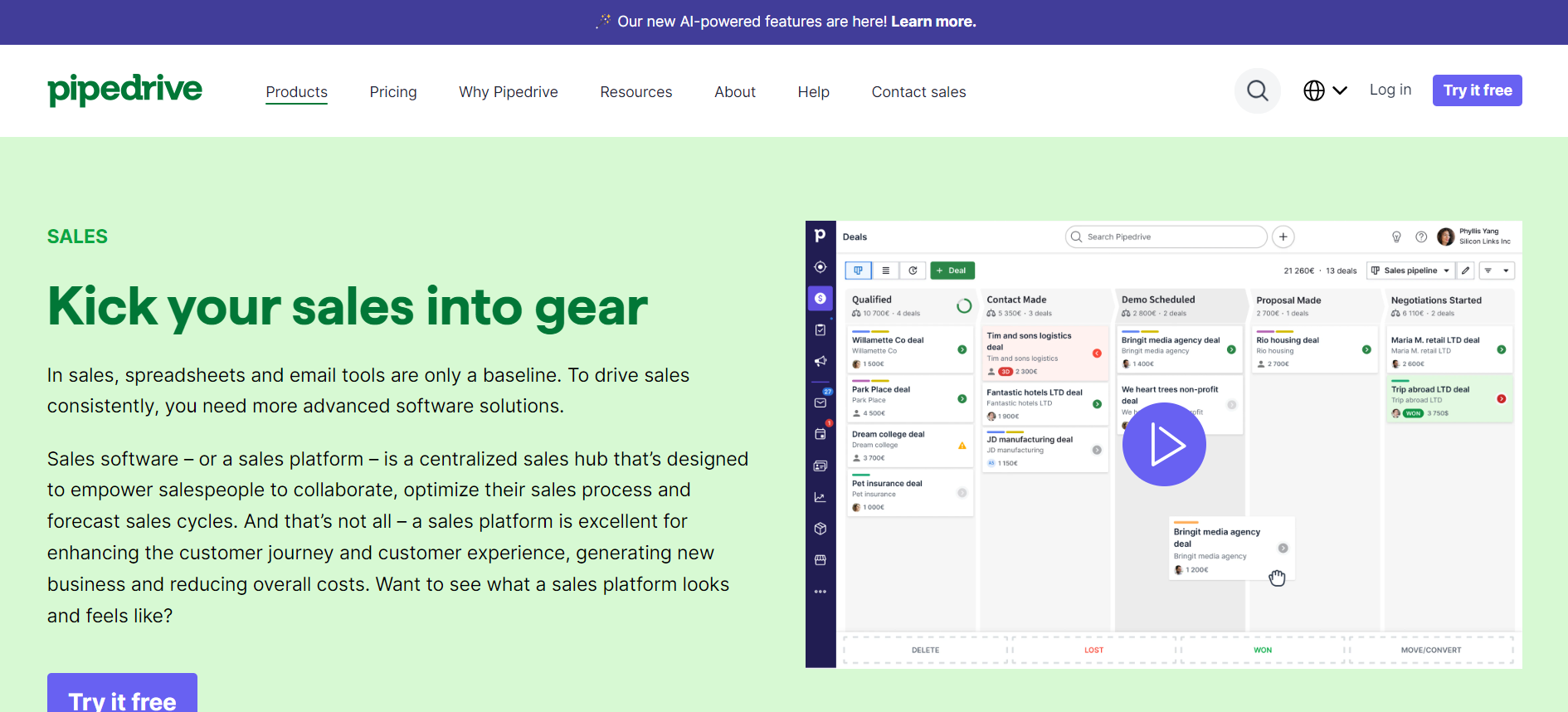Click grey arrow on JD manufacturing deal
1568x712 pixels.
pos(1097,450)
